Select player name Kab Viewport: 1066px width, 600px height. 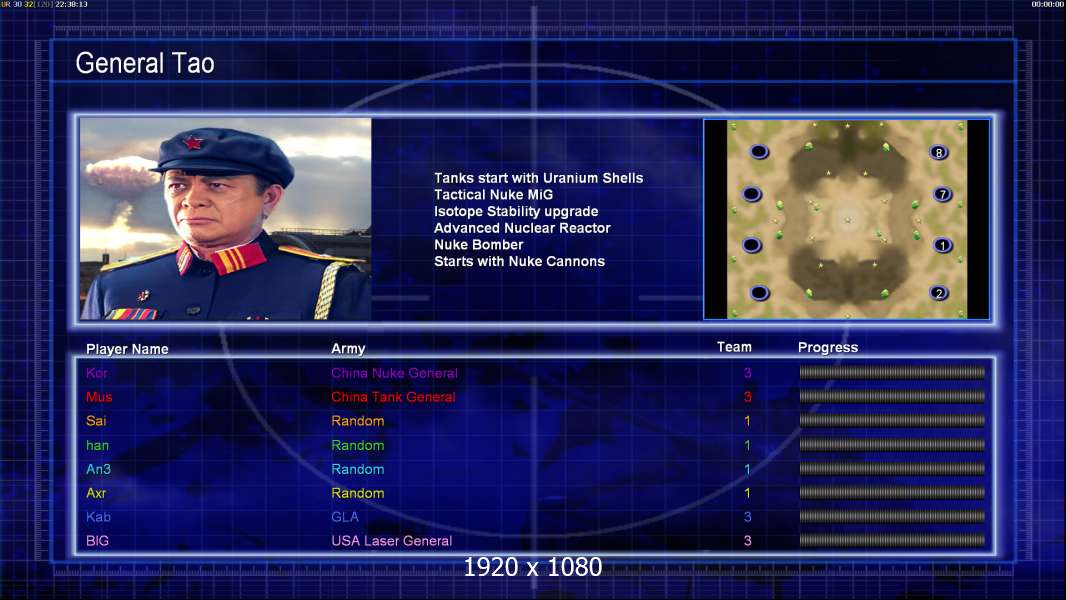99,517
